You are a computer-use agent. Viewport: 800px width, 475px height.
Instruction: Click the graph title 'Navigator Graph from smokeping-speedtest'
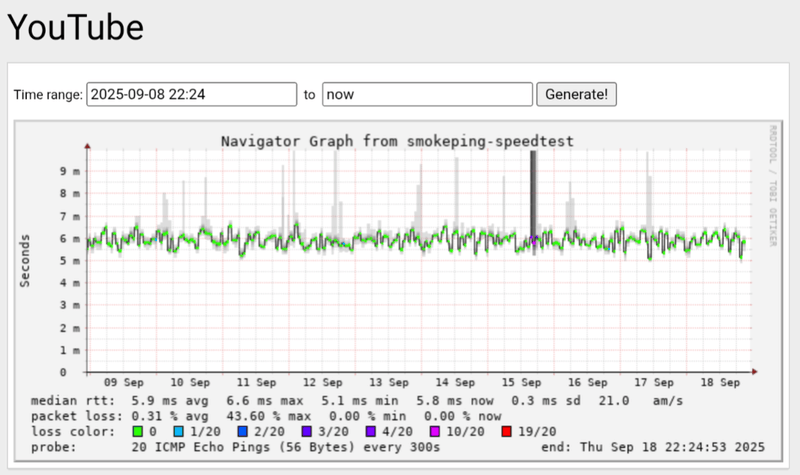(x=397, y=141)
